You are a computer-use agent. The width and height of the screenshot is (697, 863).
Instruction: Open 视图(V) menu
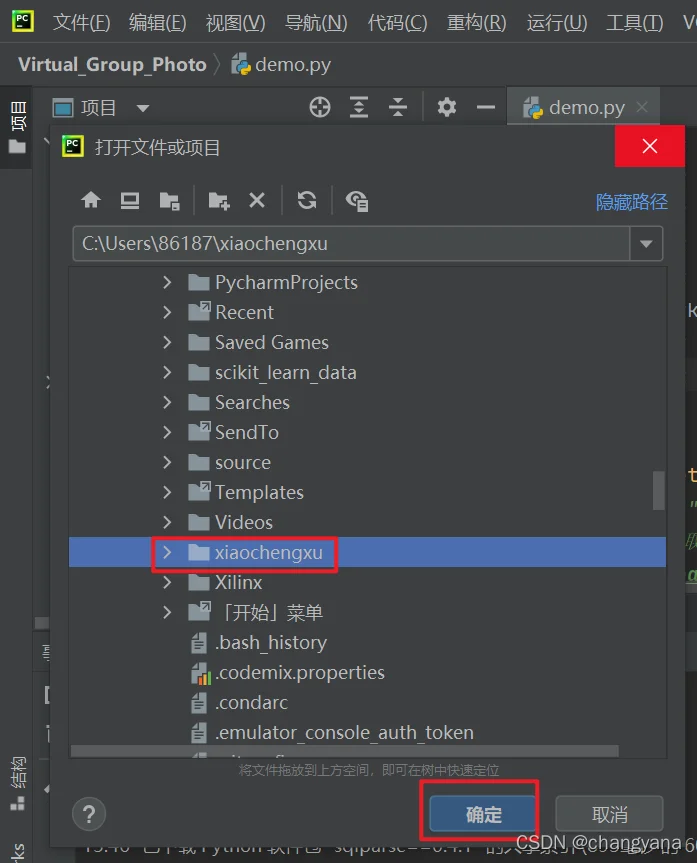(235, 23)
